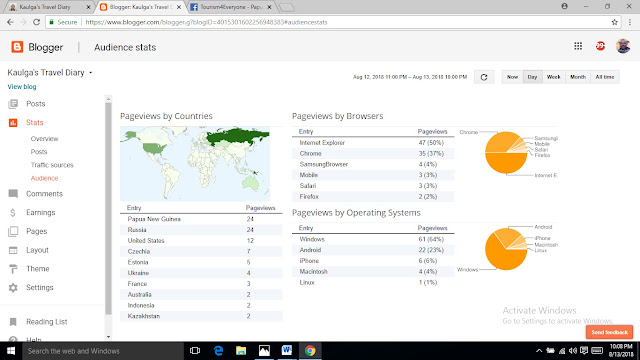This screenshot has width=640, height=360.
Task: Bookmark page with the star icon
Action: pyautogui.click(x=615, y=22)
